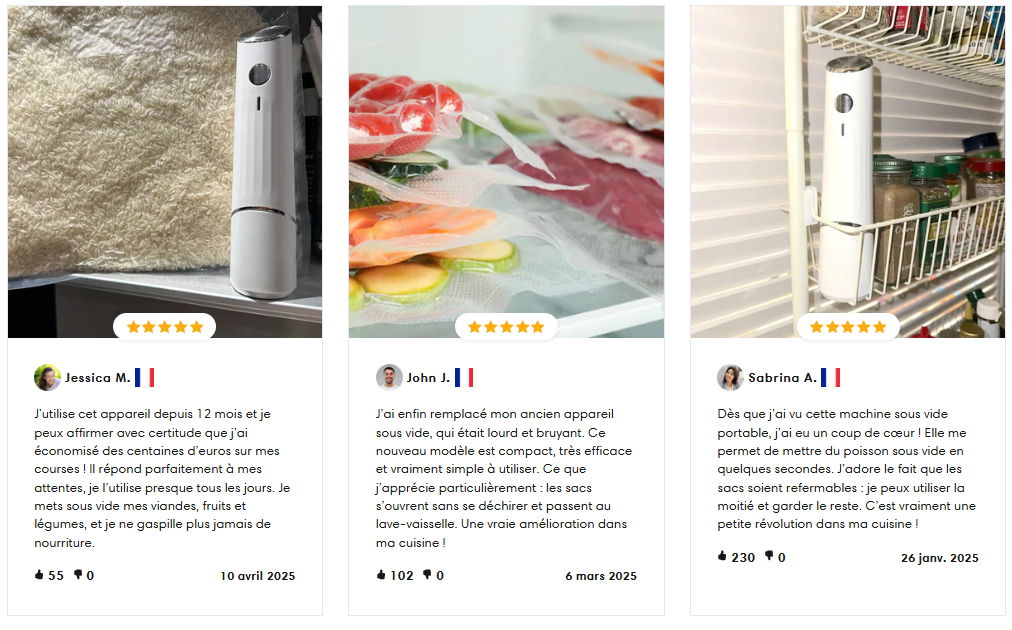Like John J.'s review with thumbs up

381,574
